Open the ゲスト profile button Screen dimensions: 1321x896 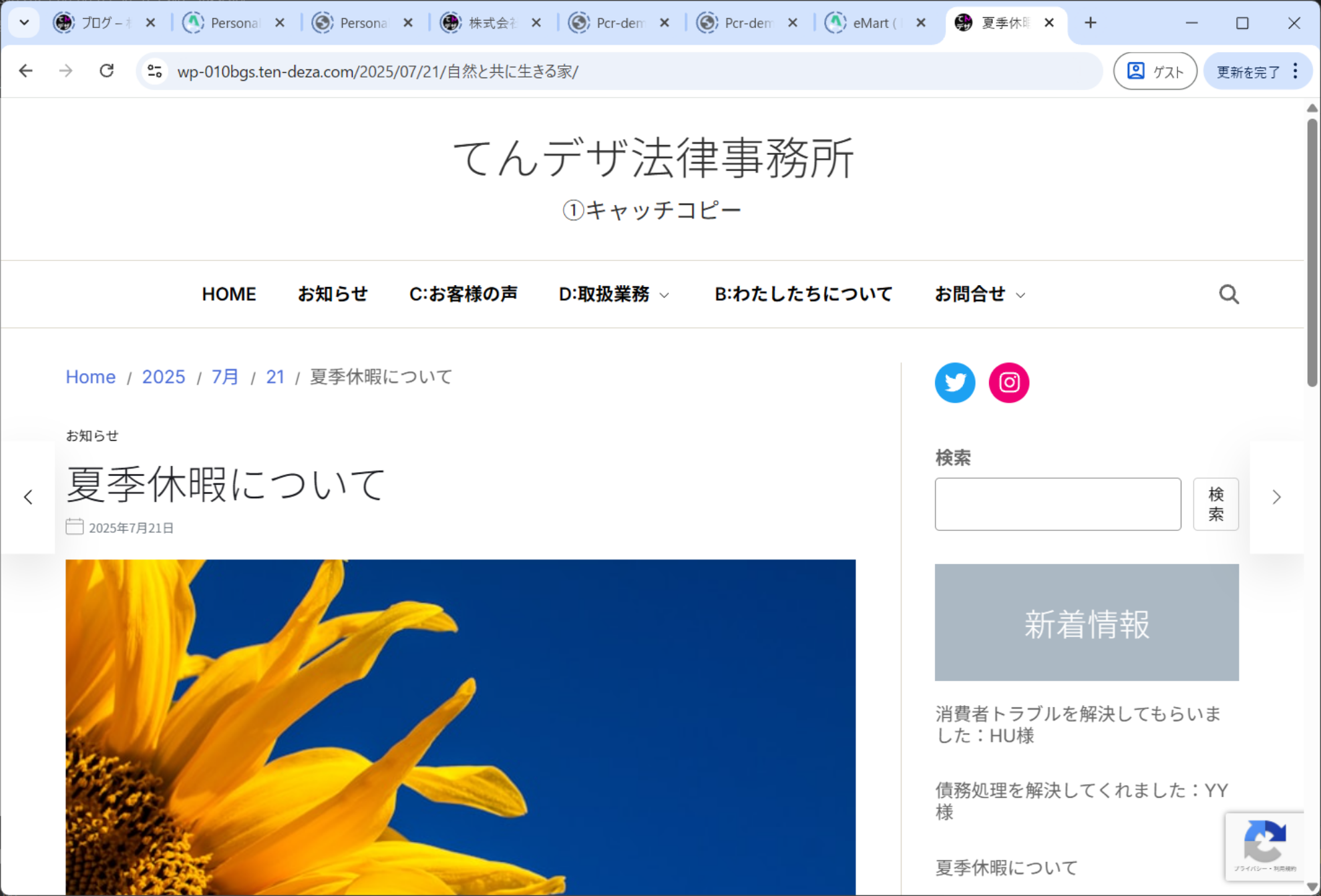click(1155, 71)
